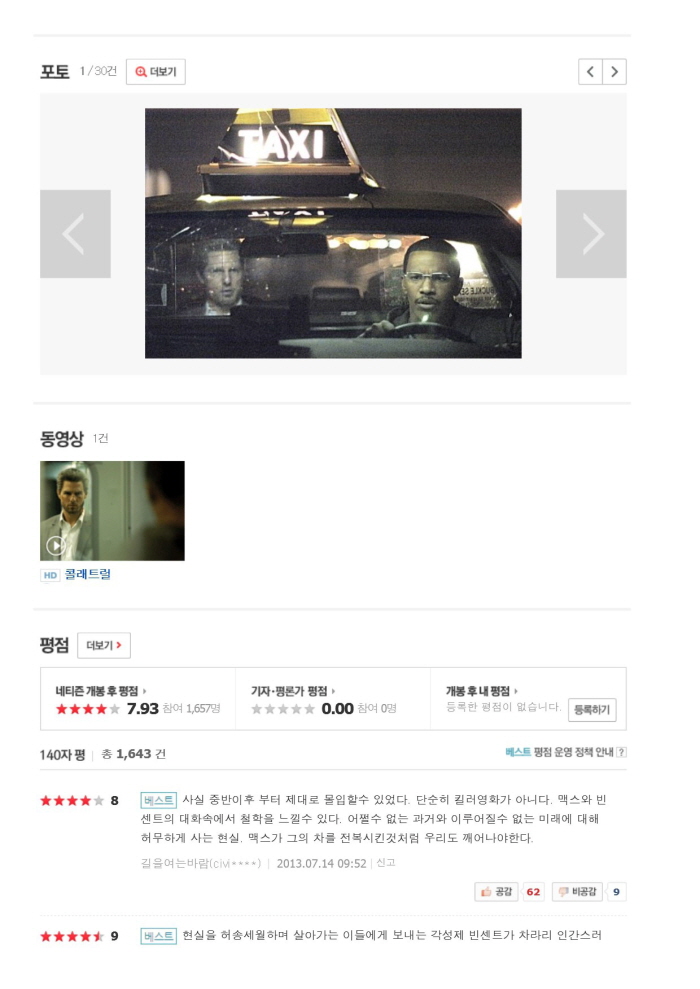This screenshot has width=700, height=989.
Task: Click the 베스트 badge on second review
Action: [x=158, y=936]
